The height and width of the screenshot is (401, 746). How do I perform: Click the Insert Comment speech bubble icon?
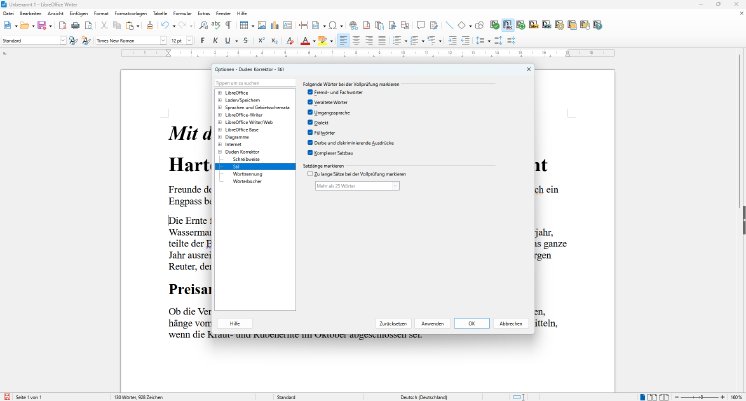coord(421,25)
